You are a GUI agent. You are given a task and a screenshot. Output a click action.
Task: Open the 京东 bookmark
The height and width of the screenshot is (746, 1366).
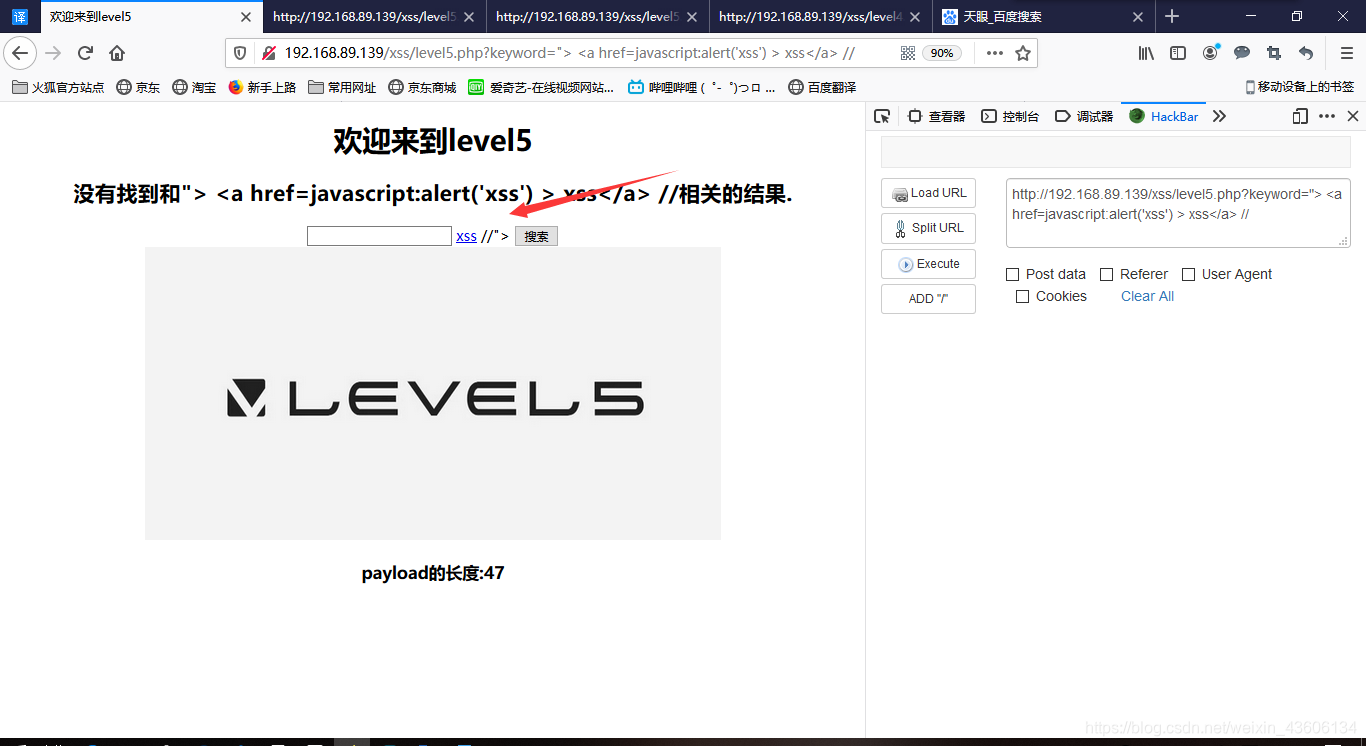point(138,87)
